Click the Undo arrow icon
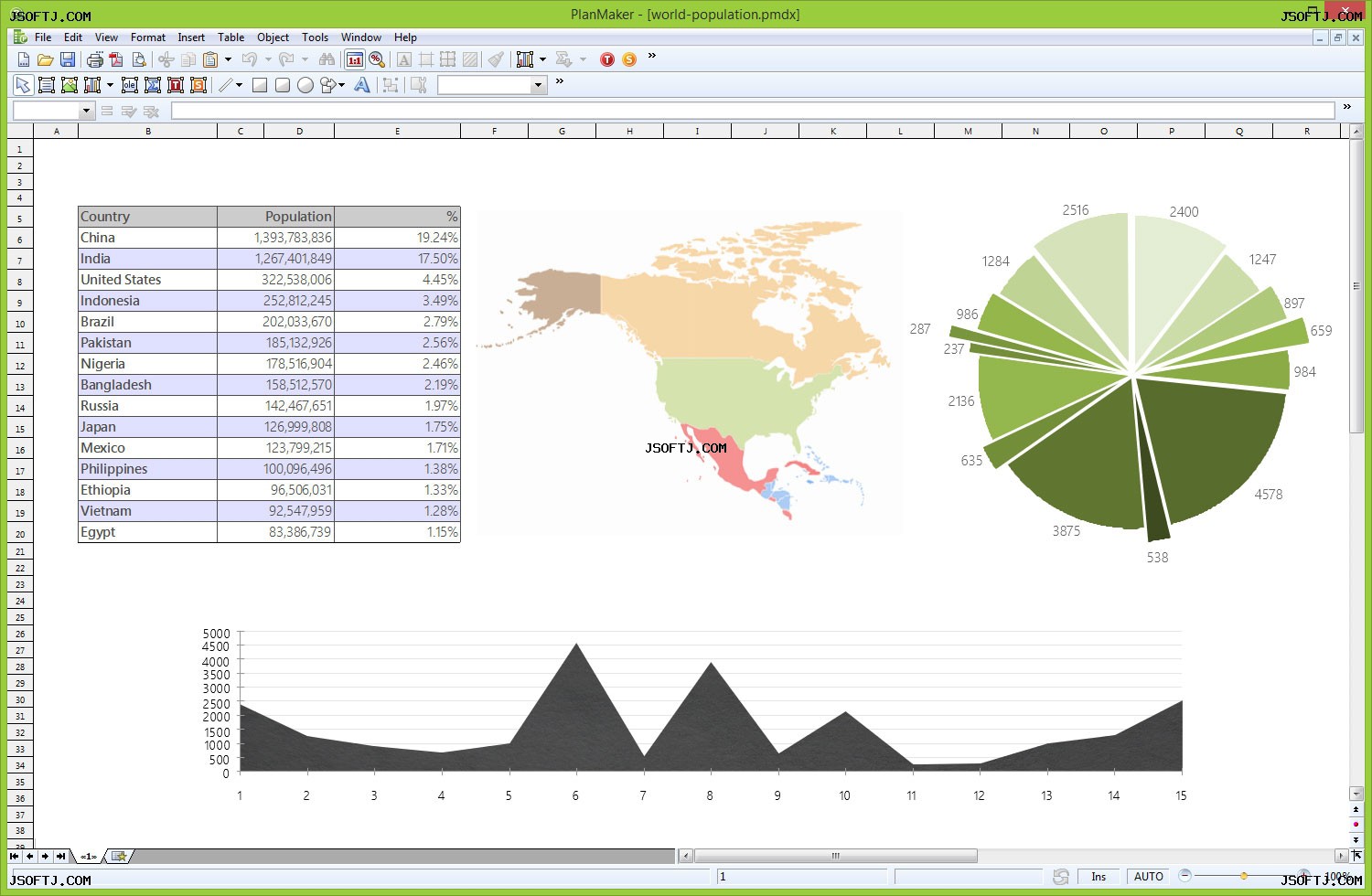The image size is (1372, 896). click(x=250, y=59)
